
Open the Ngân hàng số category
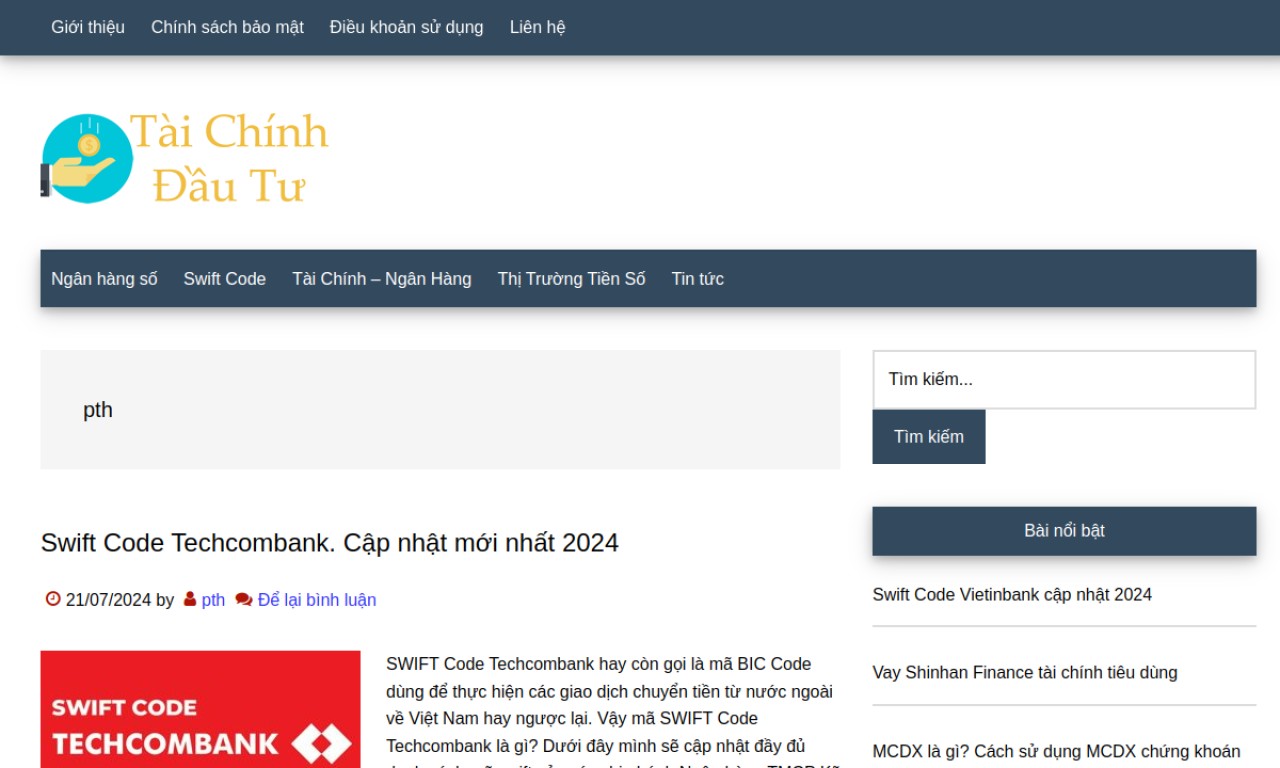tap(104, 279)
